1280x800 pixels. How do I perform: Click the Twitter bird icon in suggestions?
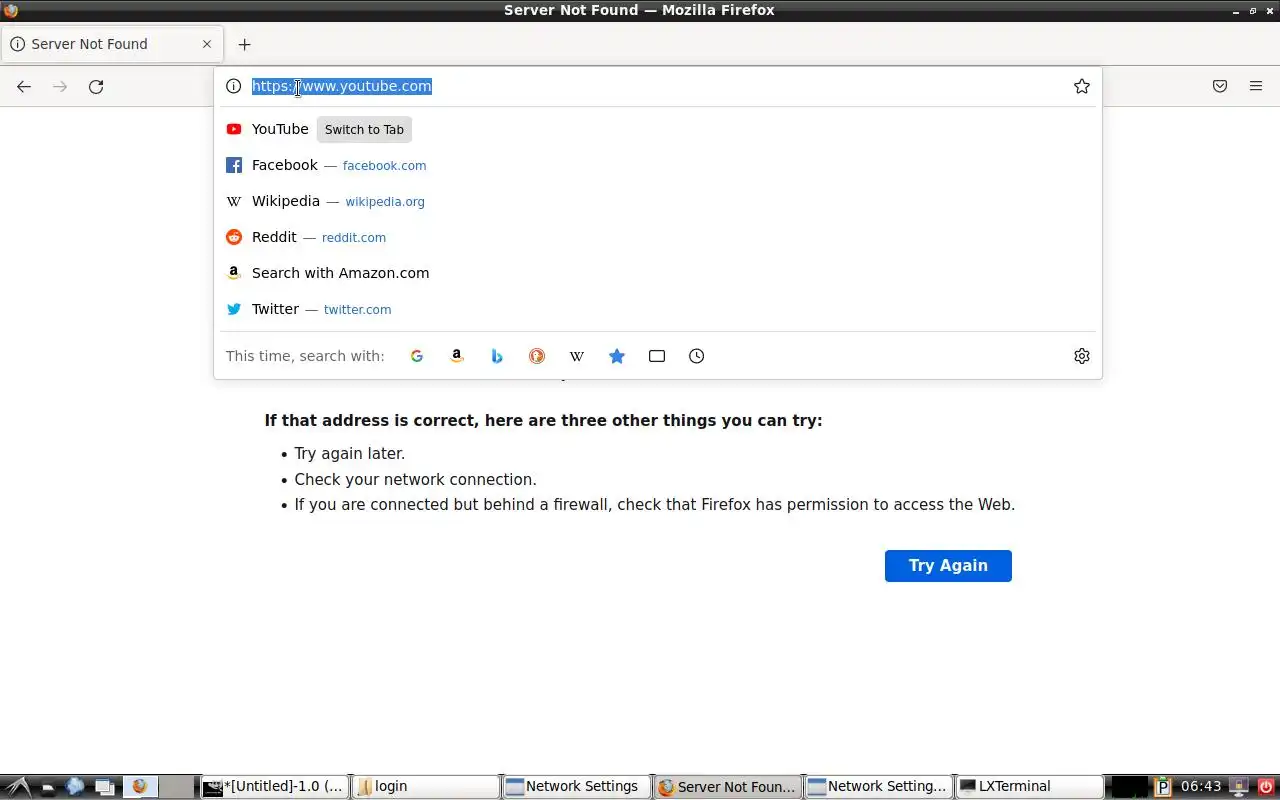coord(234,309)
